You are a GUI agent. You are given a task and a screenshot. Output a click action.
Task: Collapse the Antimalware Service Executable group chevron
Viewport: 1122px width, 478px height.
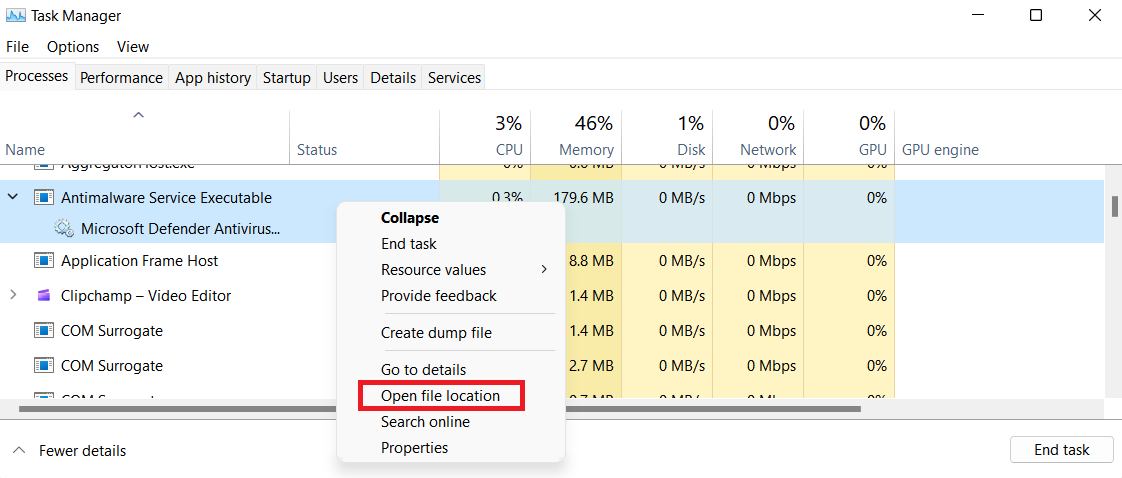(x=13, y=197)
